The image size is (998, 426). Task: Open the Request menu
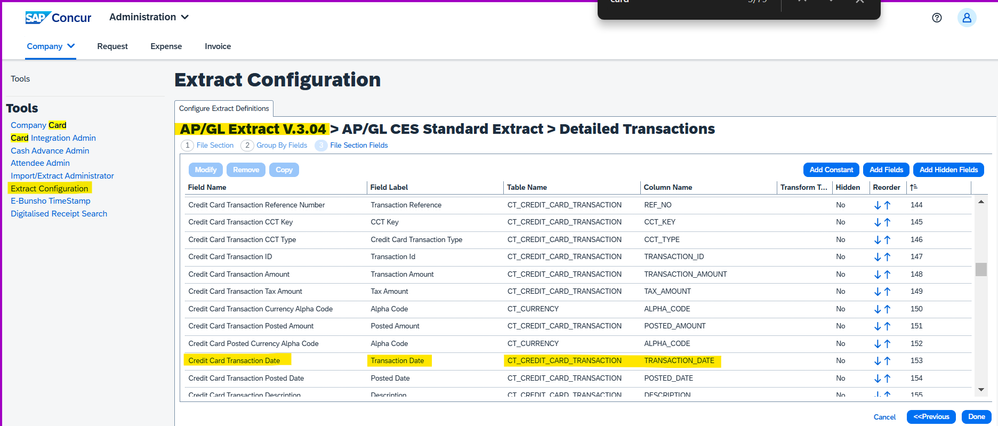pos(112,46)
